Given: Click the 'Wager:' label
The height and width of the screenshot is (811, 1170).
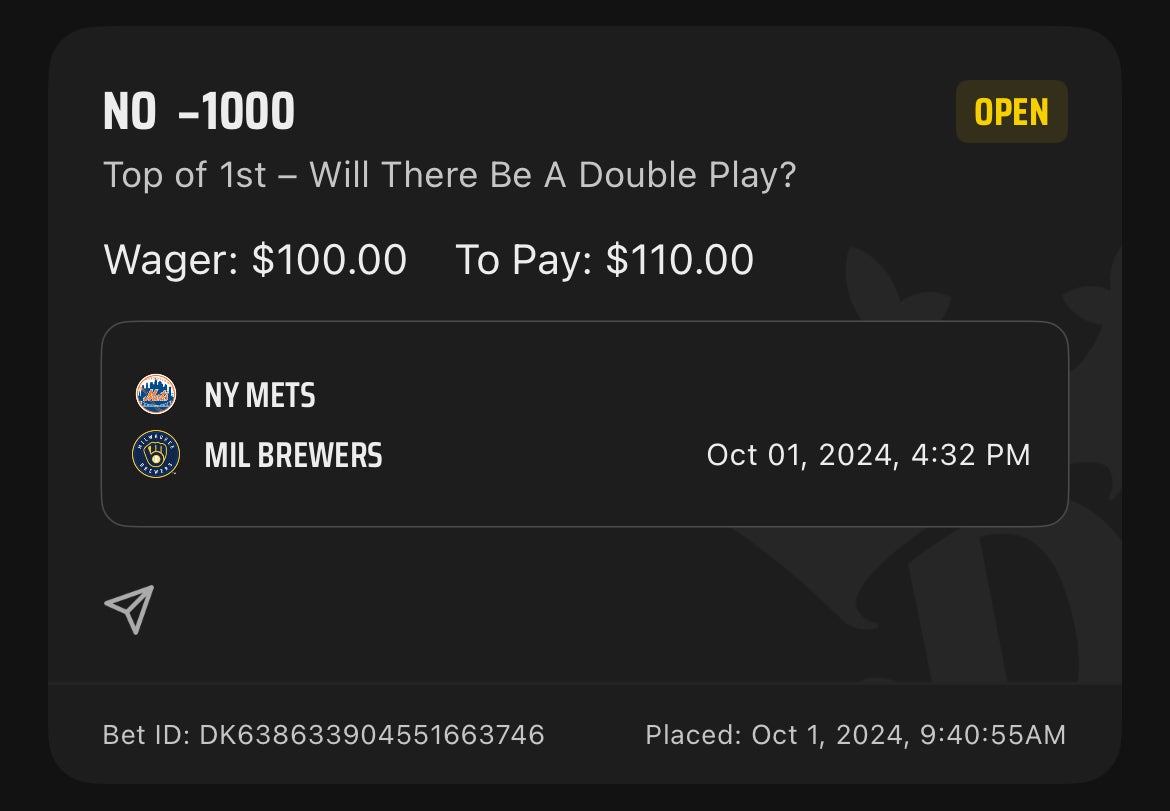Looking at the screenshot, I should pos(171,260).
